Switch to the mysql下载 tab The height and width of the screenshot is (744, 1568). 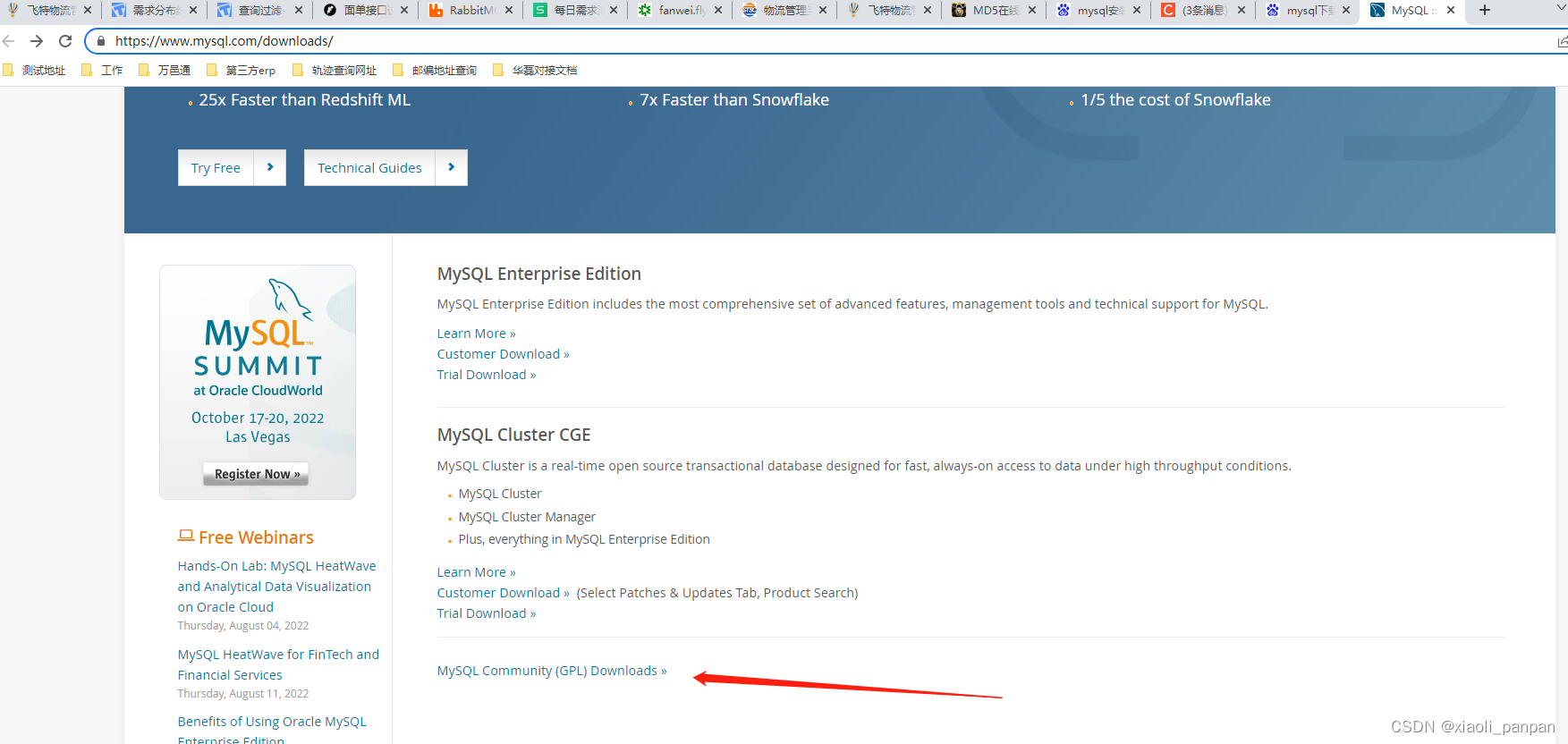[x=1306, y=10]
